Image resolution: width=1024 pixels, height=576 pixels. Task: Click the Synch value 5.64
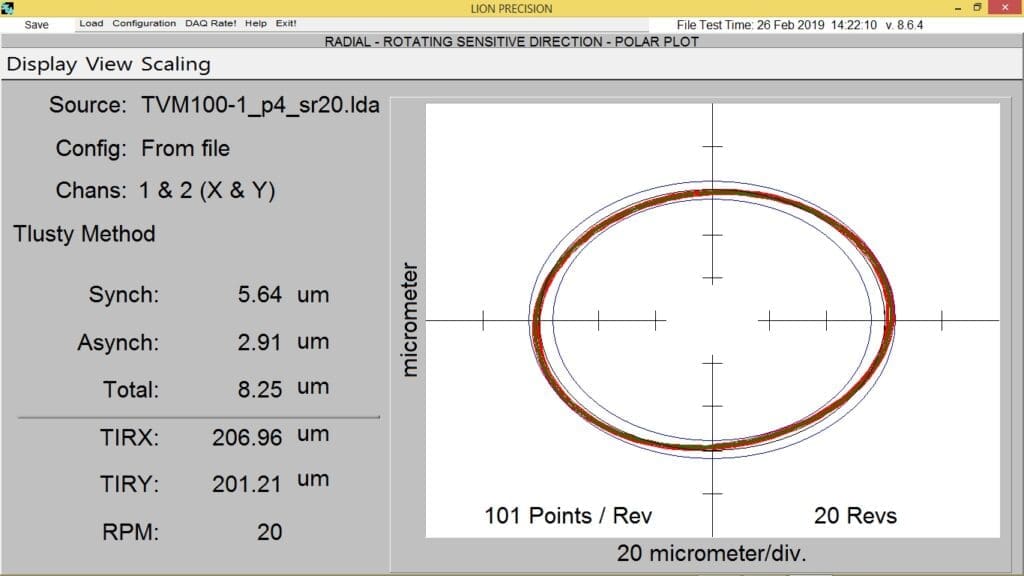(260, 295)
